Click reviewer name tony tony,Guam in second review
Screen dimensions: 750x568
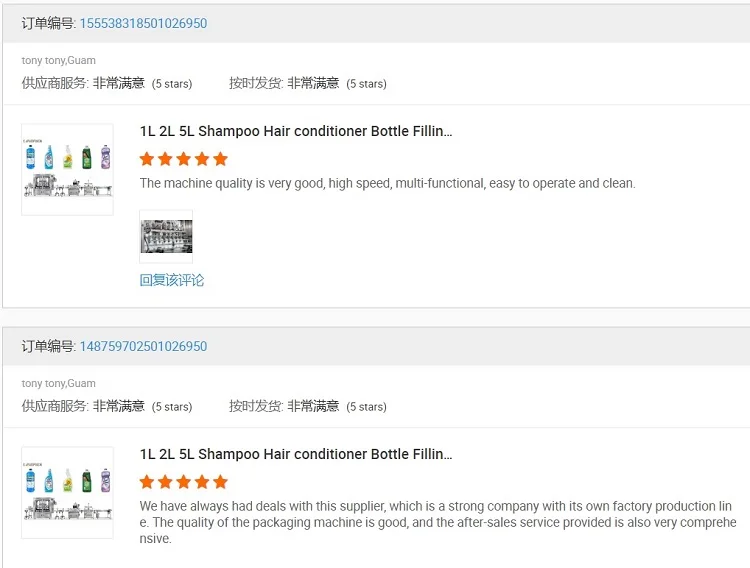pyautogui.click(x=59, y=384)
